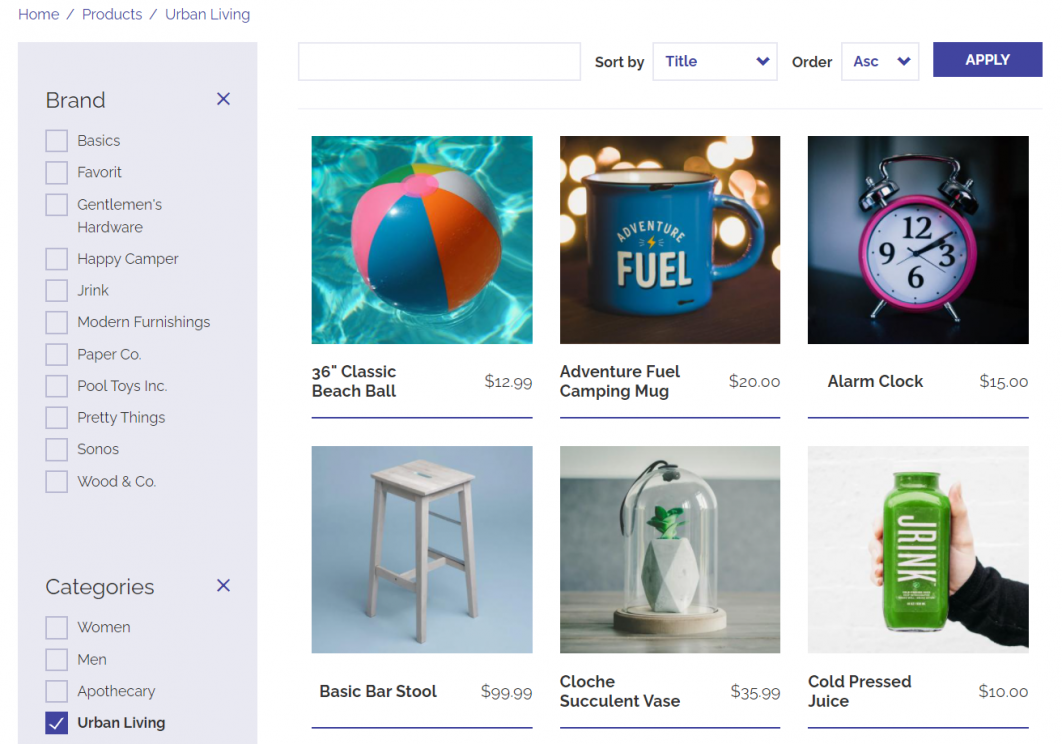The width and height of the screenshot is (1062, 744).
Task: Enable the Sonos brand filter
Action: coord(56,449)
